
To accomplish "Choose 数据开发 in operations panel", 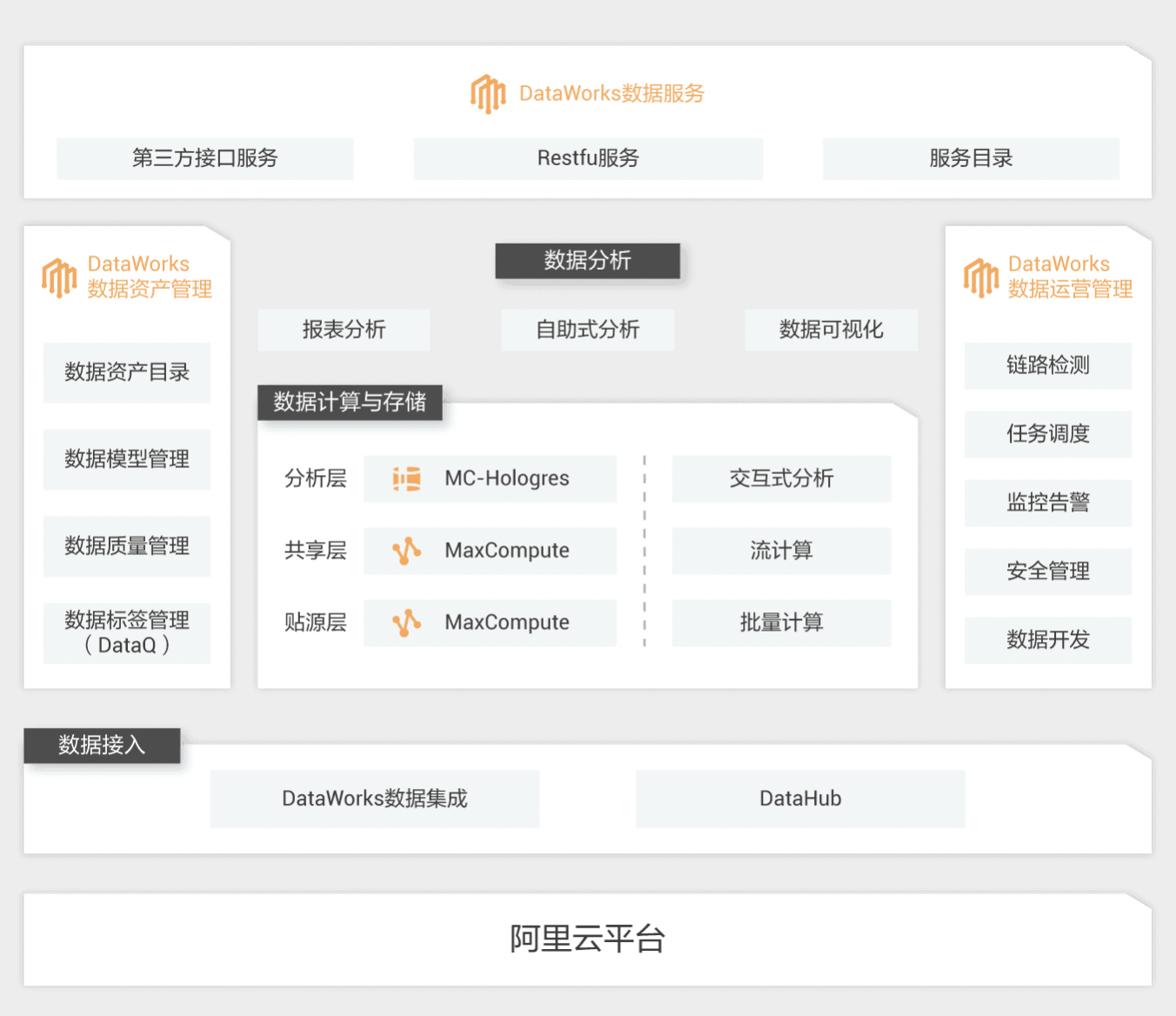I will click(1048, 640).
